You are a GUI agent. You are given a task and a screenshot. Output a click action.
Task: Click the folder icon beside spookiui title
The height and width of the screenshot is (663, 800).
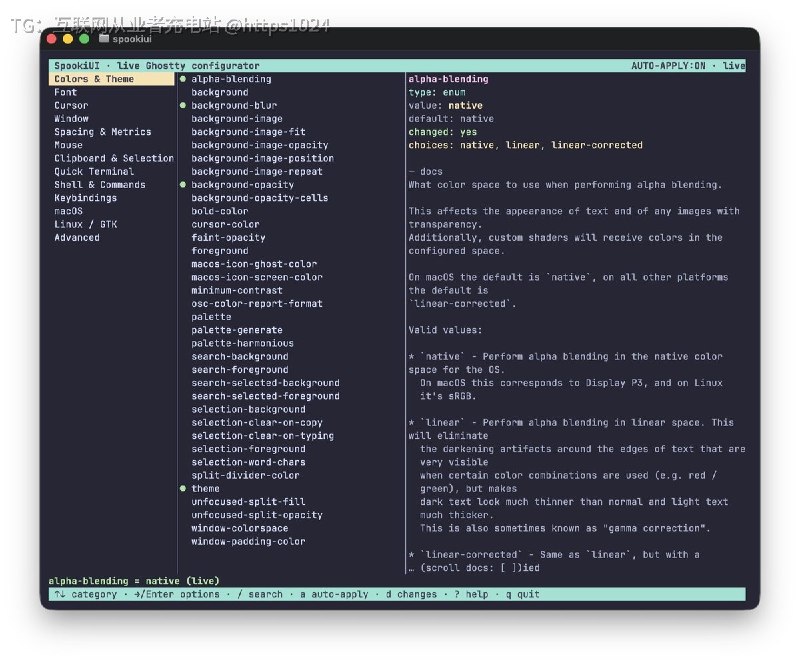tap(104, 39)
